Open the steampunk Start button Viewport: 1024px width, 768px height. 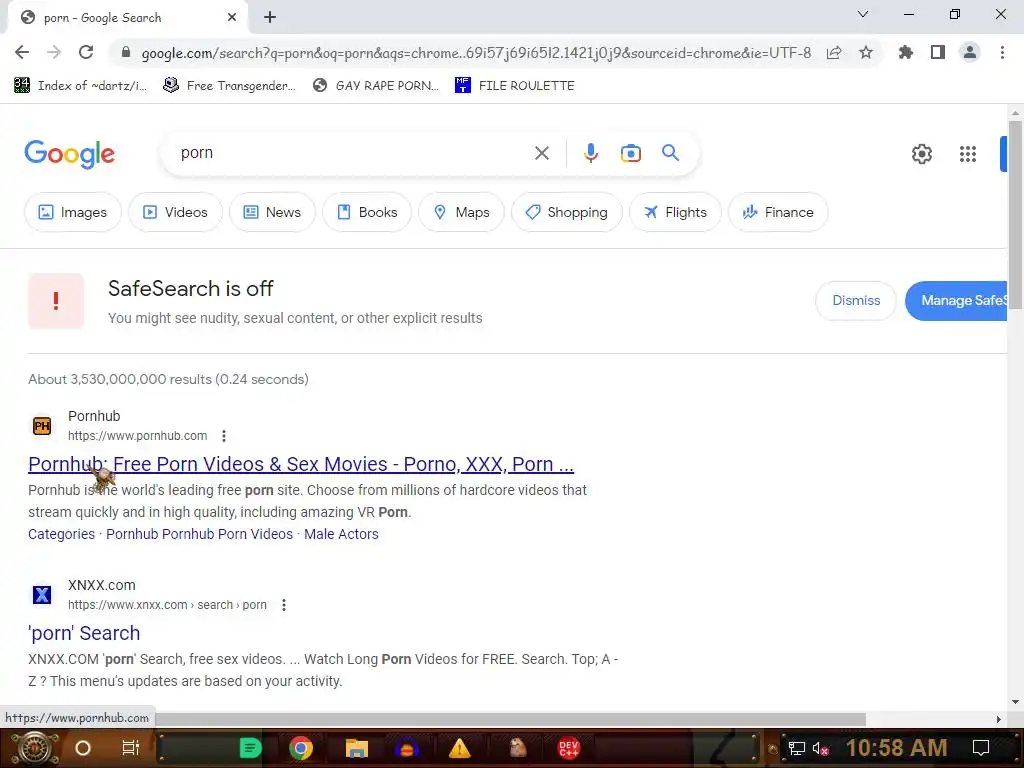(35, 748)
